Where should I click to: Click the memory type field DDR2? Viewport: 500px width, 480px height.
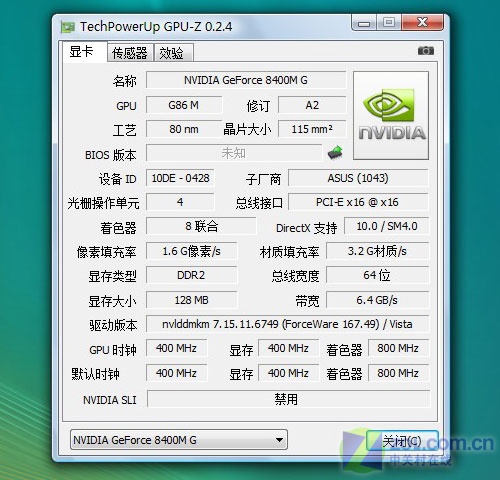point(192,275)
